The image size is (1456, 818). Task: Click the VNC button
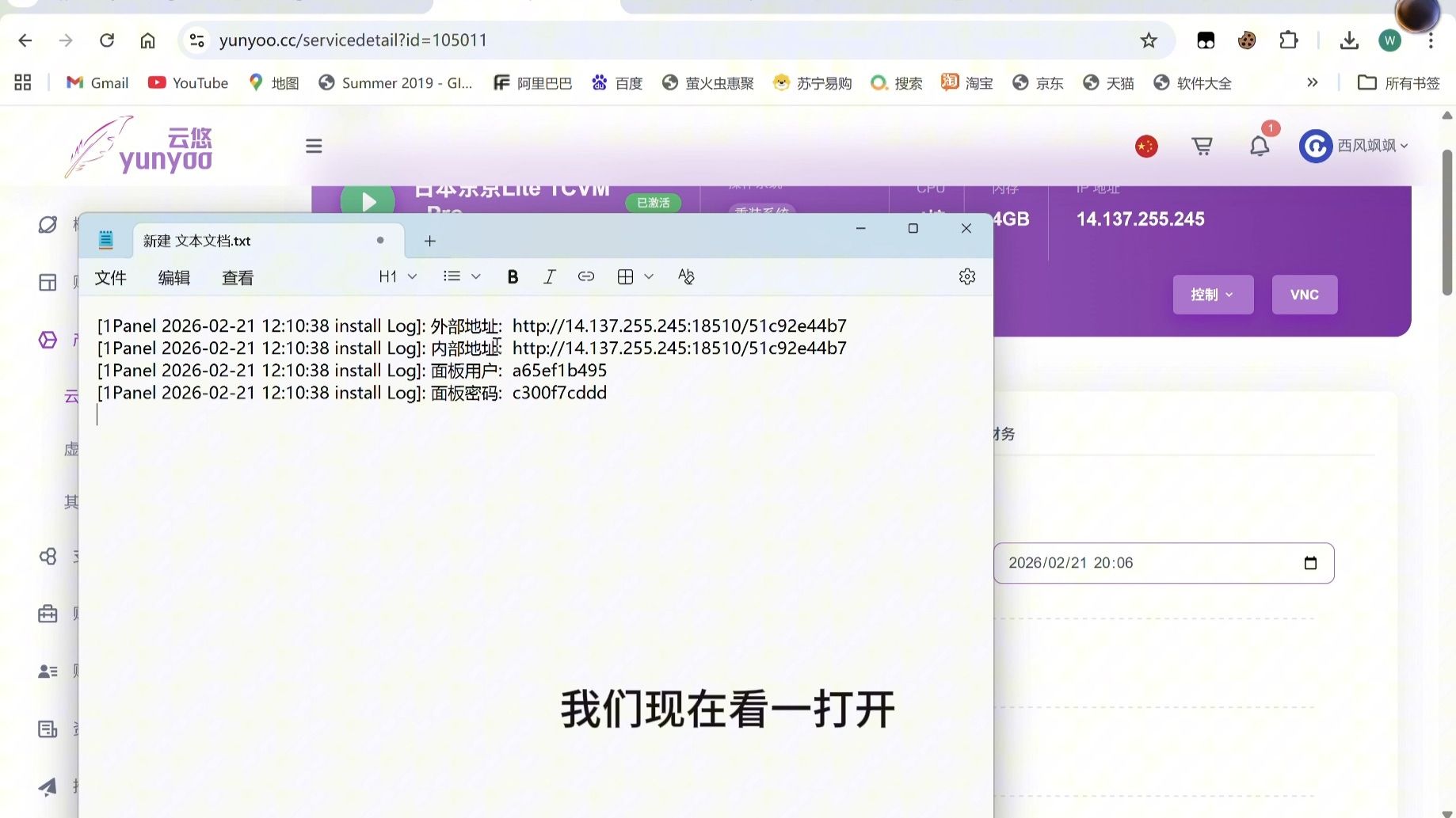pos(1305,295)
